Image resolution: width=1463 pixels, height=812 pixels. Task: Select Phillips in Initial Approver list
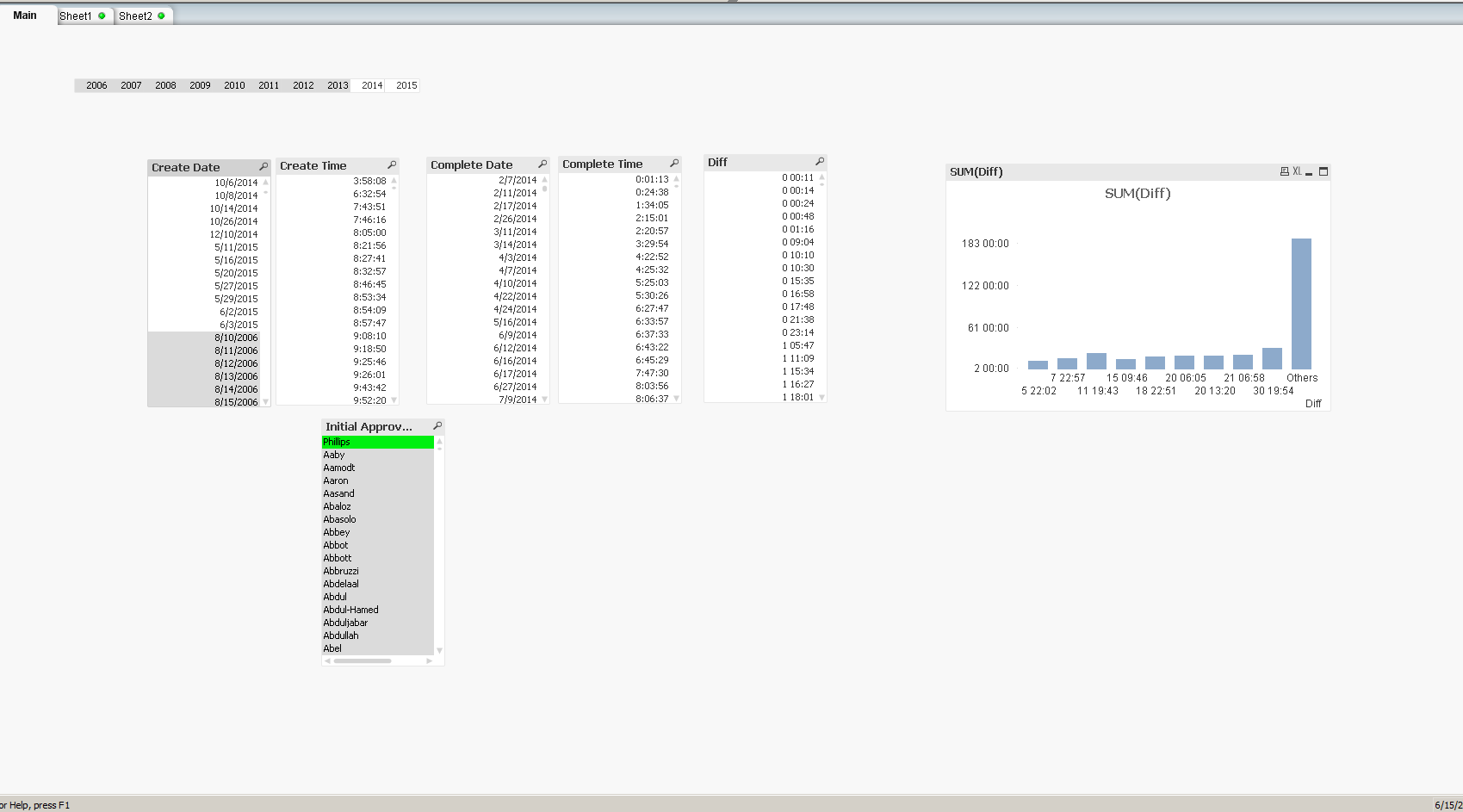[378, 442]
